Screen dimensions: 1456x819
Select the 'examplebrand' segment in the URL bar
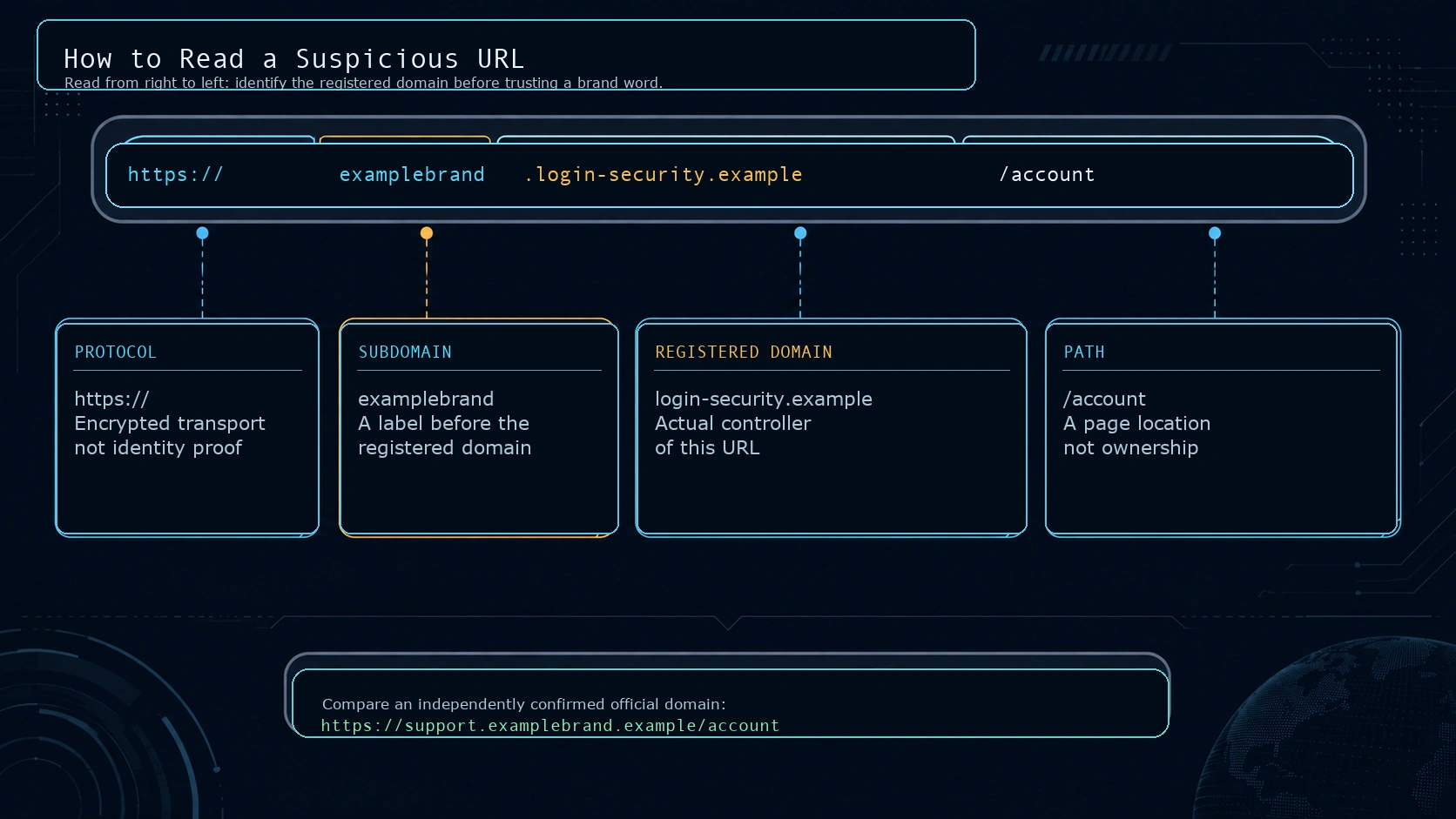(412, 174)
